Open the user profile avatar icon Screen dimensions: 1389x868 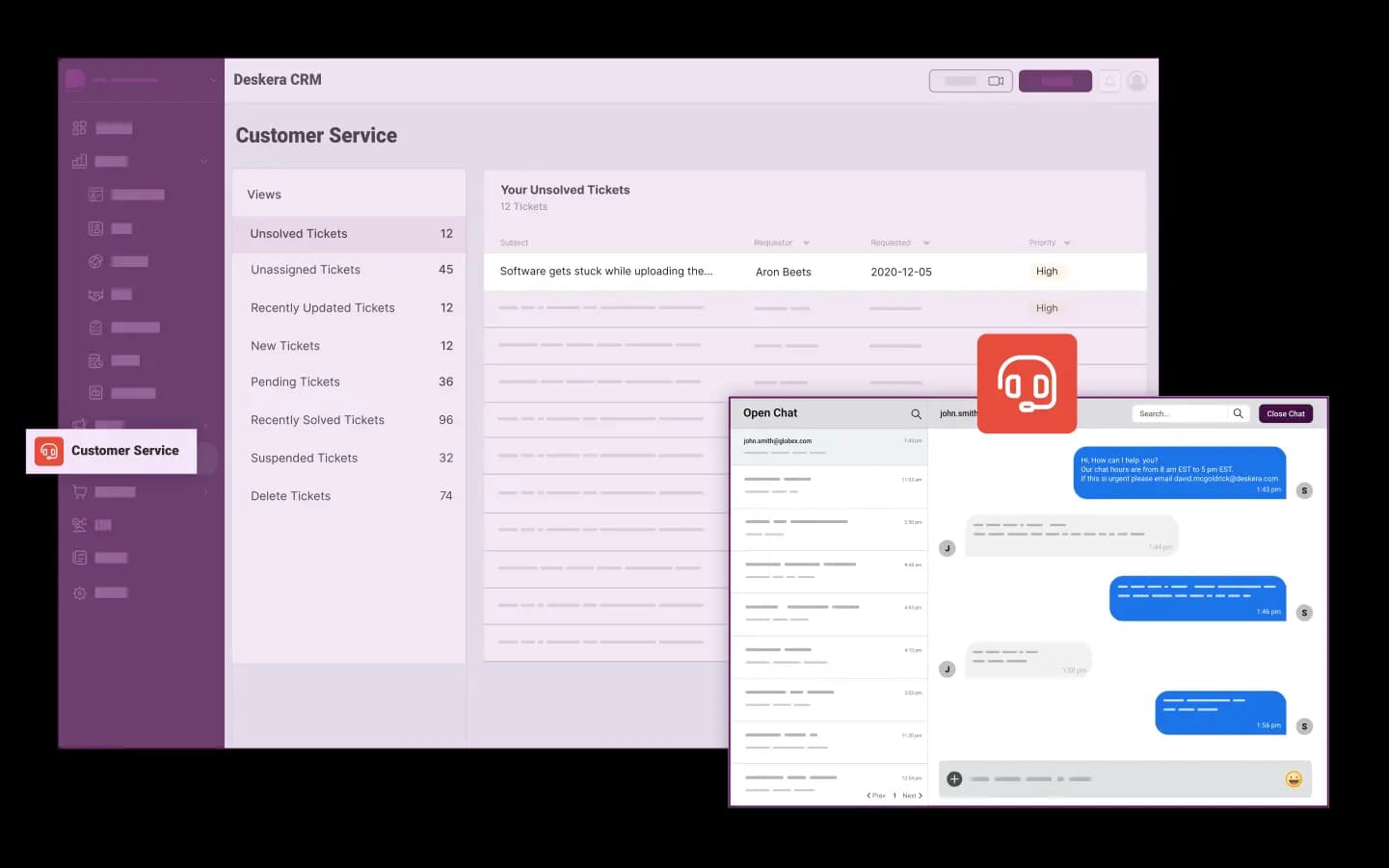coord(1137,81)
